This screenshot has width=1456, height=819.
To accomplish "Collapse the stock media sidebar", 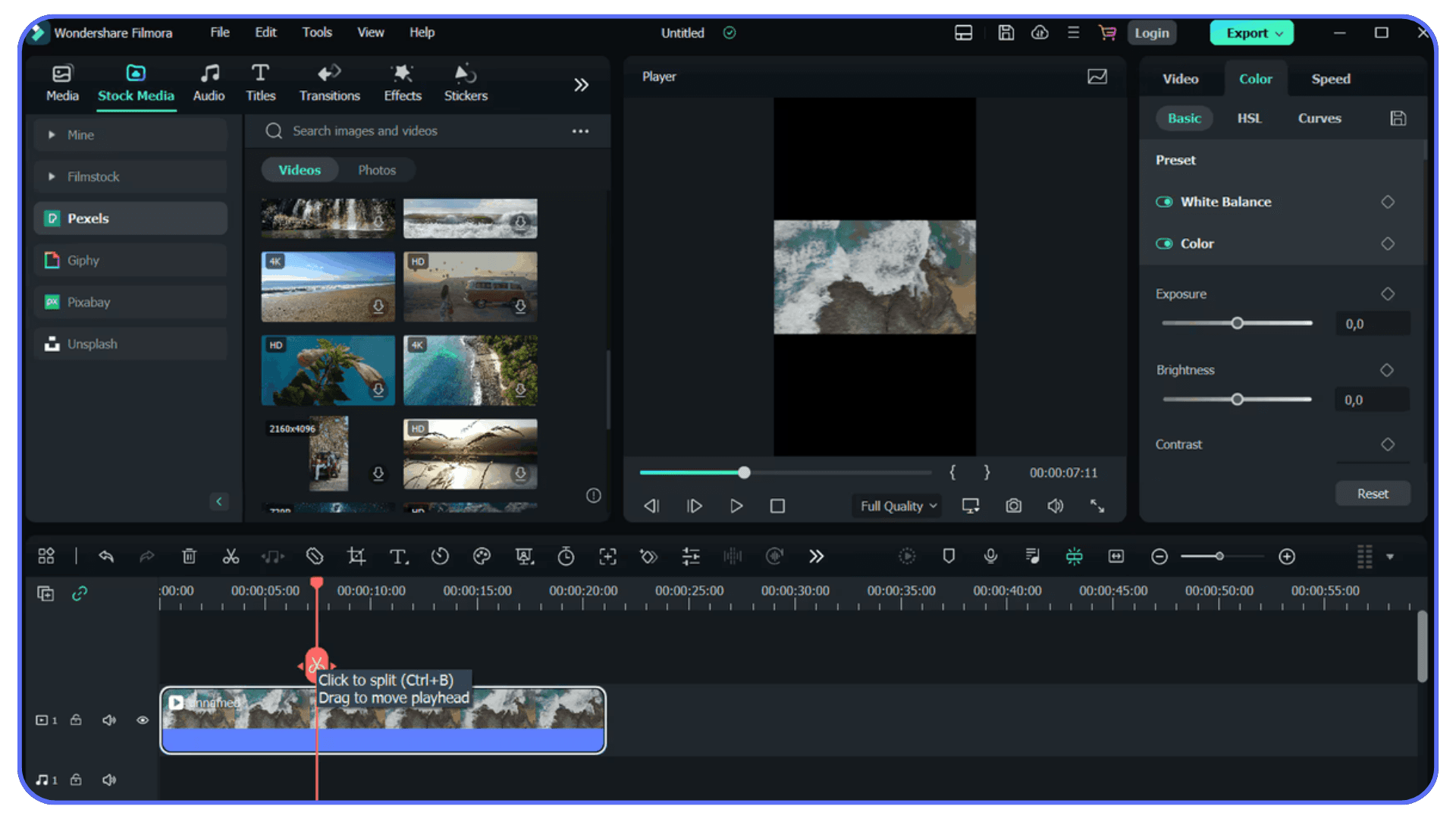I will pos(218,501).
